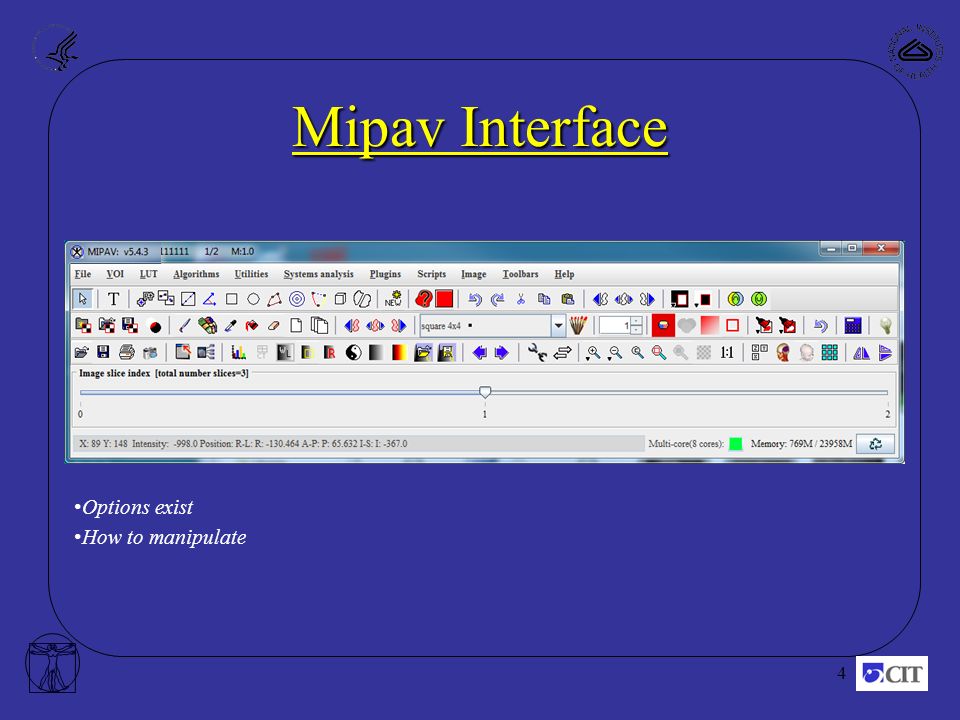Cut the selected VOI with scissors icon
Image resolution: width=960 pixels, height=720 pixels.
tap(520, 299)
